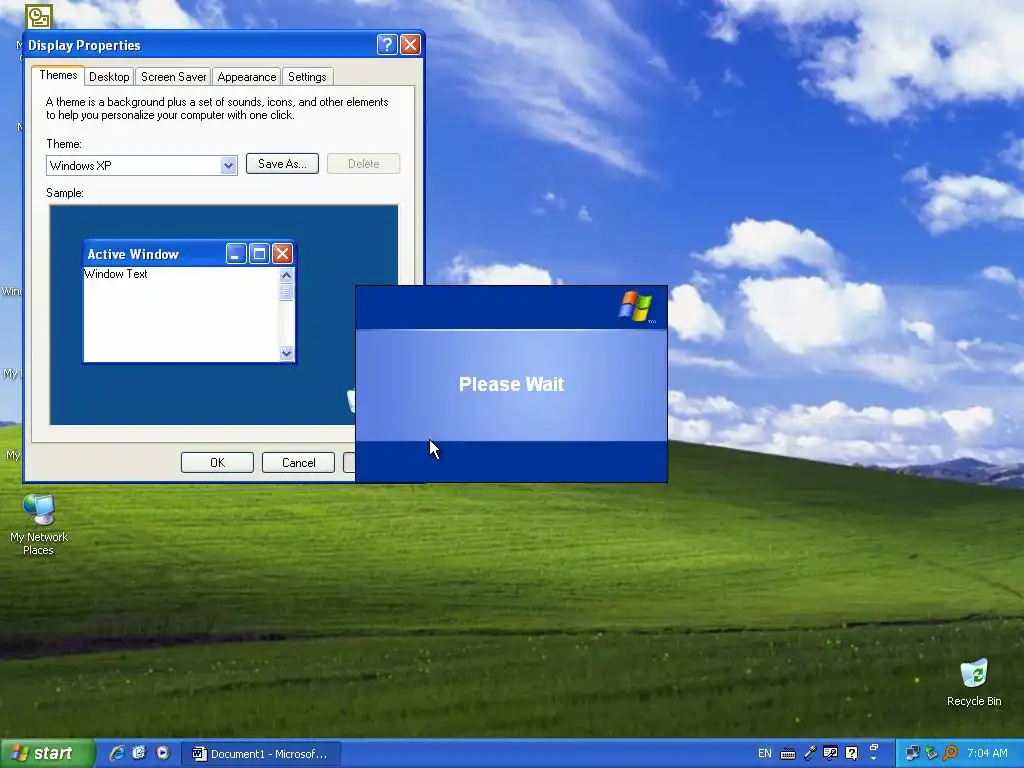Viewport: 1024px width, 768px height.
Task: Close the Display Properties dialog
Action: coord(410,44)
